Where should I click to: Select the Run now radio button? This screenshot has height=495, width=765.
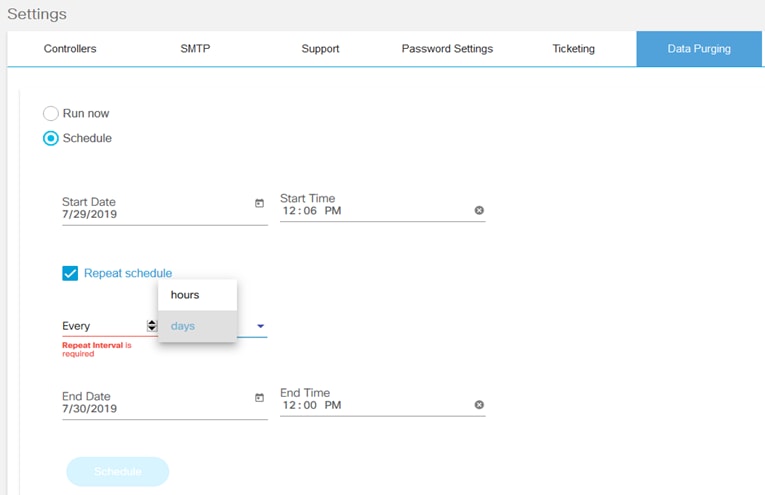click(x=51, y=114)
